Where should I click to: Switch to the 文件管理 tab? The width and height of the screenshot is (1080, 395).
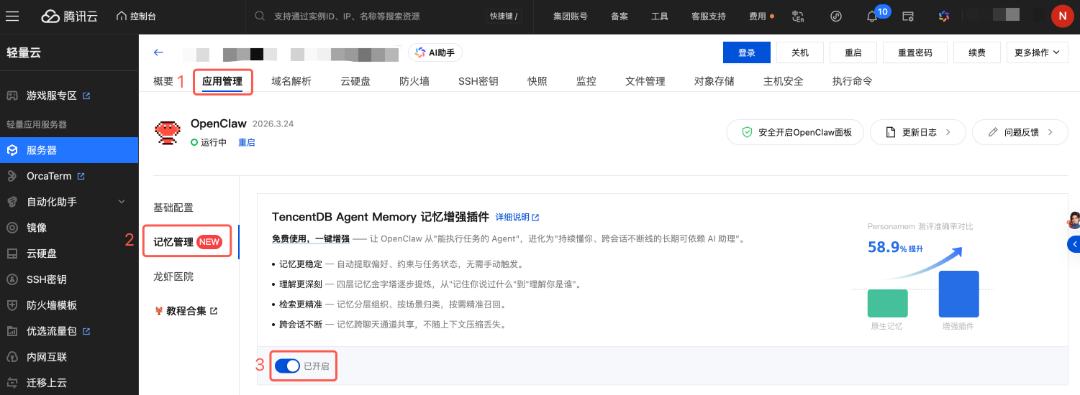(645, 81)
